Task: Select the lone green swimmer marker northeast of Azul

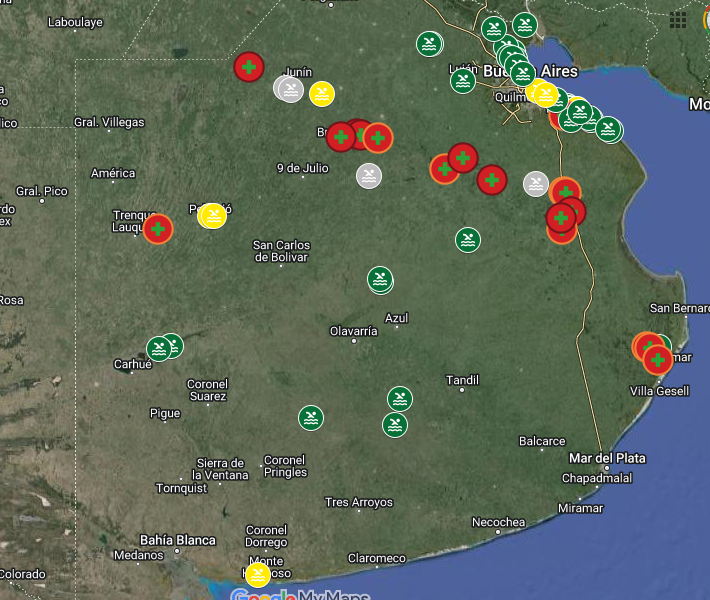Action: pyautogui.click(x=468, y=240)
